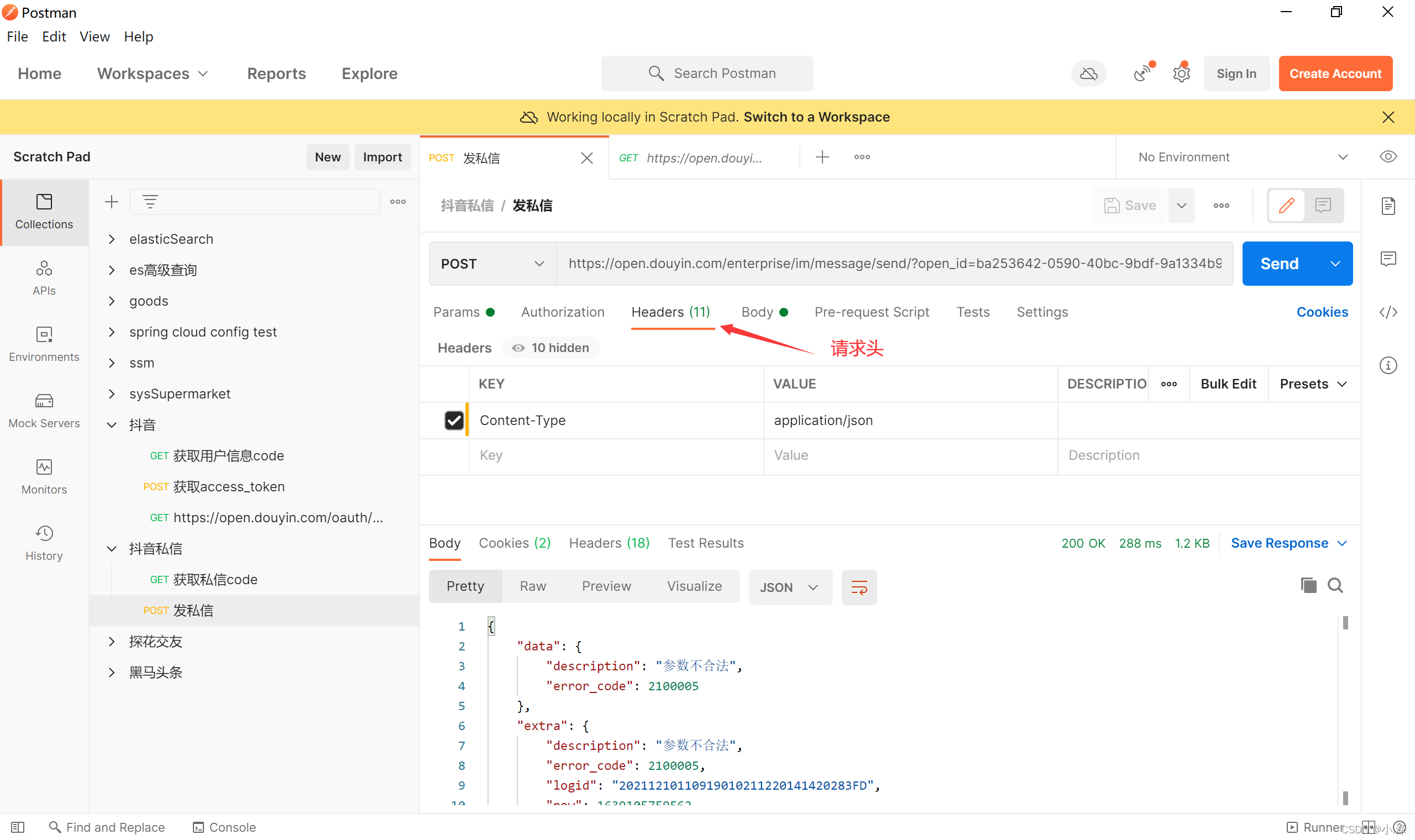
Task: Open request info icon in right sidebar
Action: coord(1388,365)
